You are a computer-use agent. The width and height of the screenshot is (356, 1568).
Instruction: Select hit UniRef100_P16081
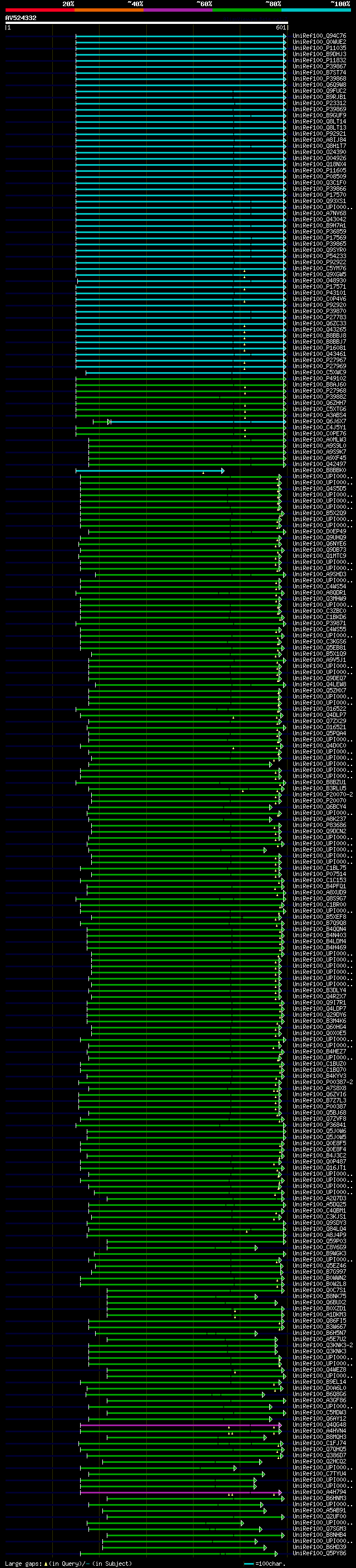(x=319, y=348)
